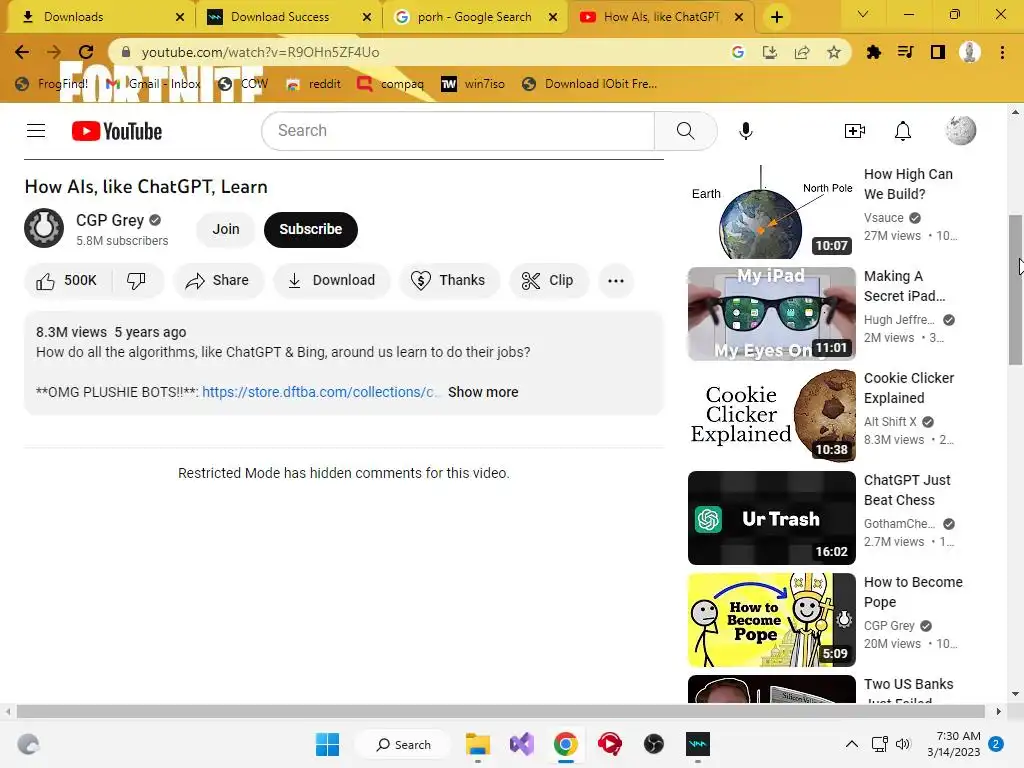This screenshot has width=1024, height=768.
Task: Click the Clip button
Action: pyautogui.click(x=549, y=281)
